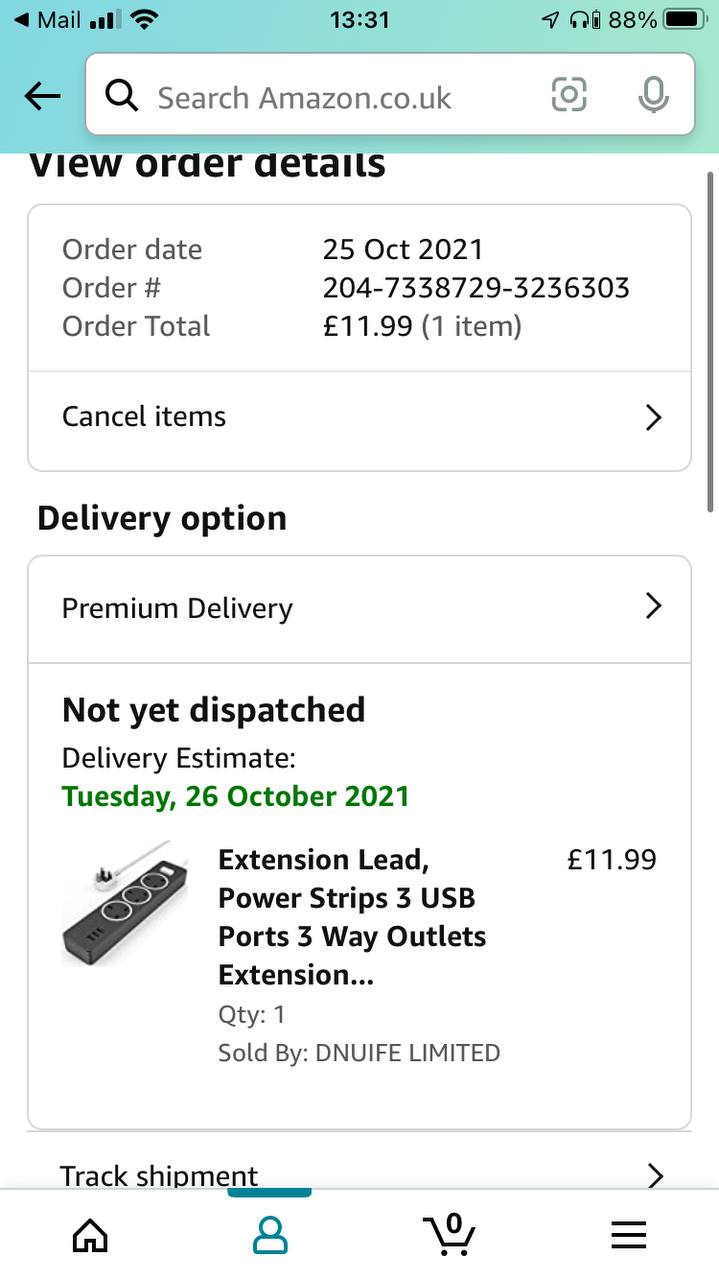This screenshot has height=1280, width=719.
Task: Expand the Cancel items chevron
Action: point(653,417)
